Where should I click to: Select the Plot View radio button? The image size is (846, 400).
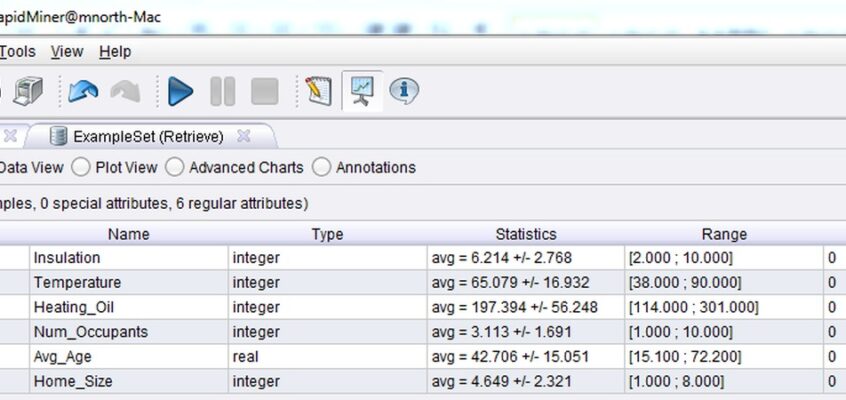pos(80,167)
